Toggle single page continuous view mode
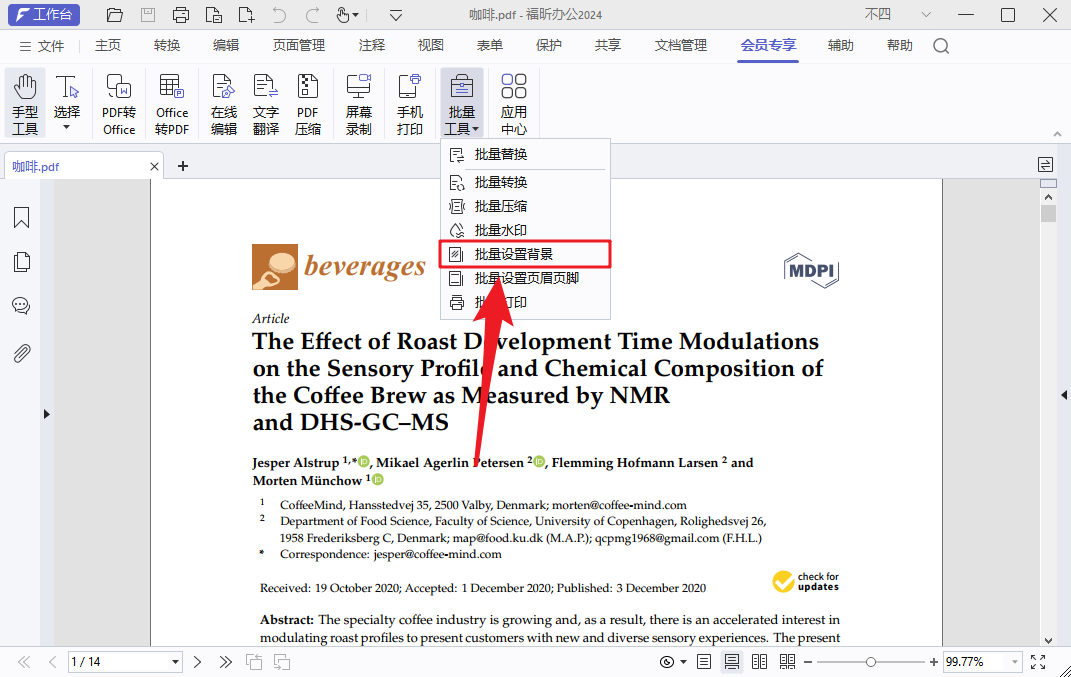This screenshot has height=677, width=1071. click(732, 662)
